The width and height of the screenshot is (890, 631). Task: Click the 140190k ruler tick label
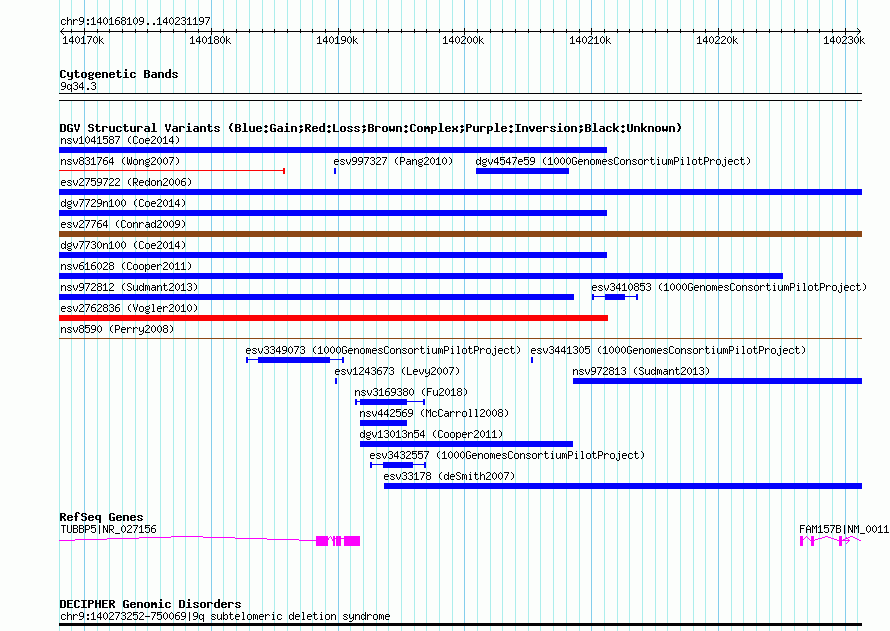337,40
